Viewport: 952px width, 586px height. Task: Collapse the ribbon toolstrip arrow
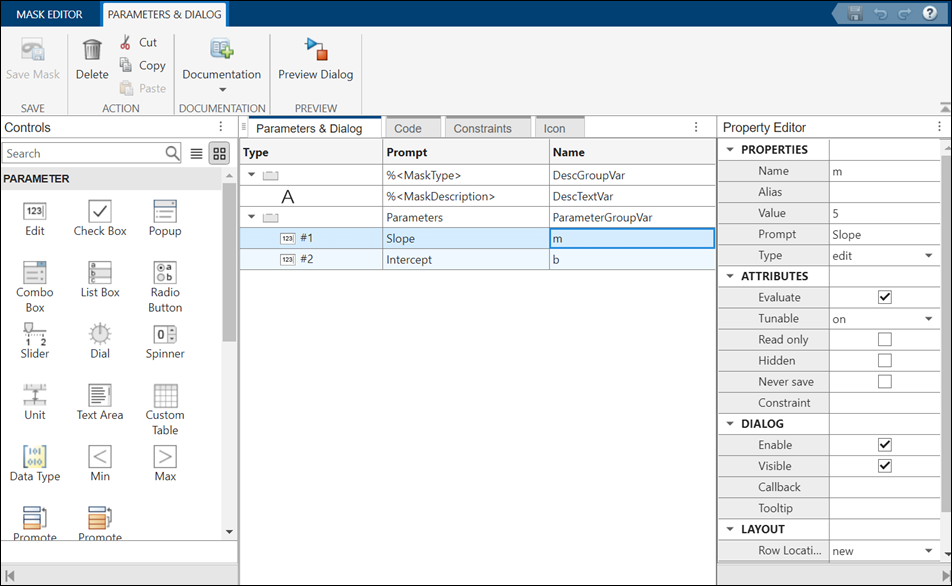[x=945, y=107]
